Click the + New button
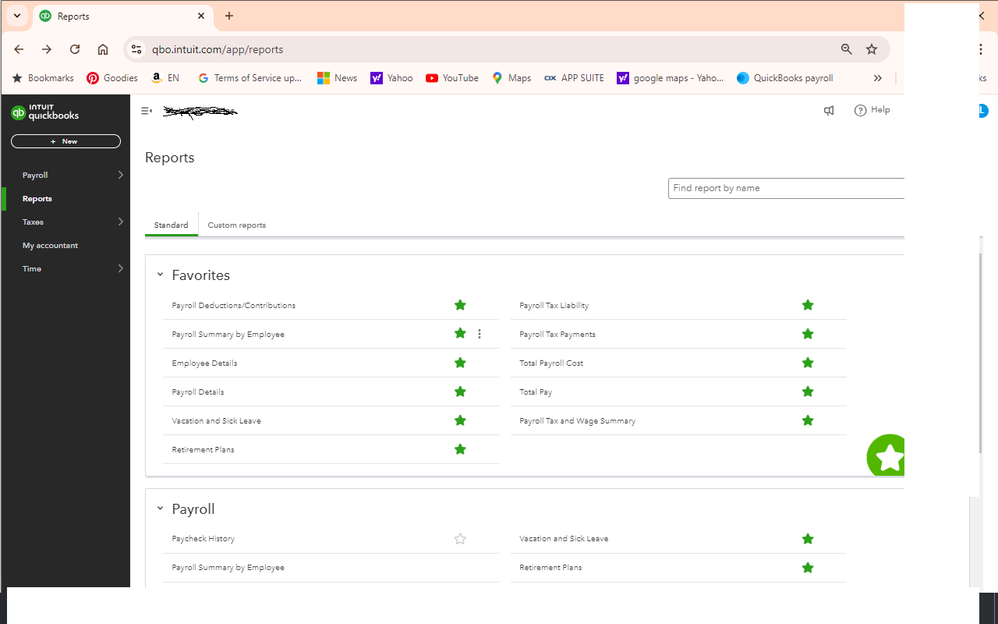Viewport: 998px width, 624px height. click(x=65, y=141)
